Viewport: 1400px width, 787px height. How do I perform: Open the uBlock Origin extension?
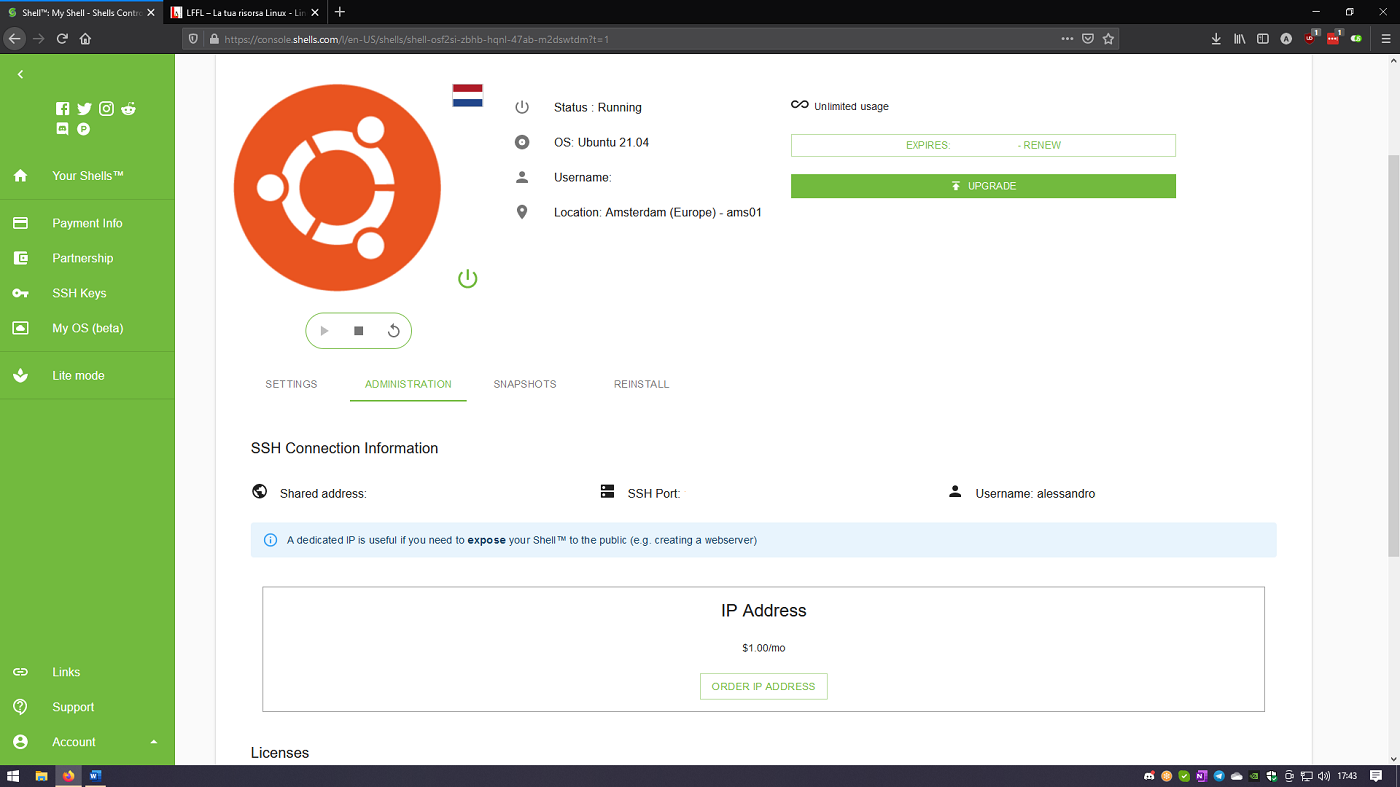point(1310,38)
